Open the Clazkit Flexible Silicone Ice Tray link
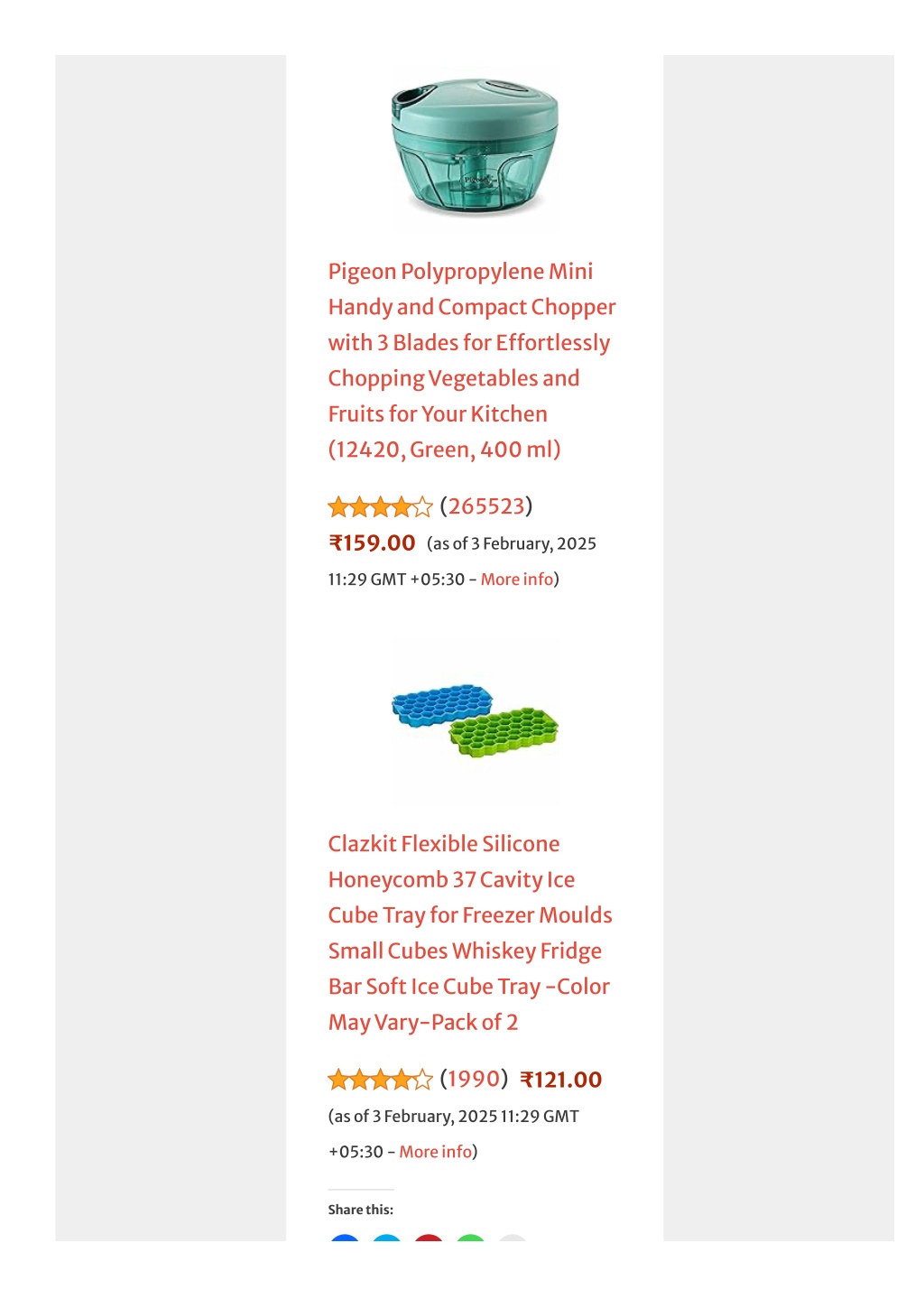The width and height of the screenshot is (924, 1308). (470, 932)
